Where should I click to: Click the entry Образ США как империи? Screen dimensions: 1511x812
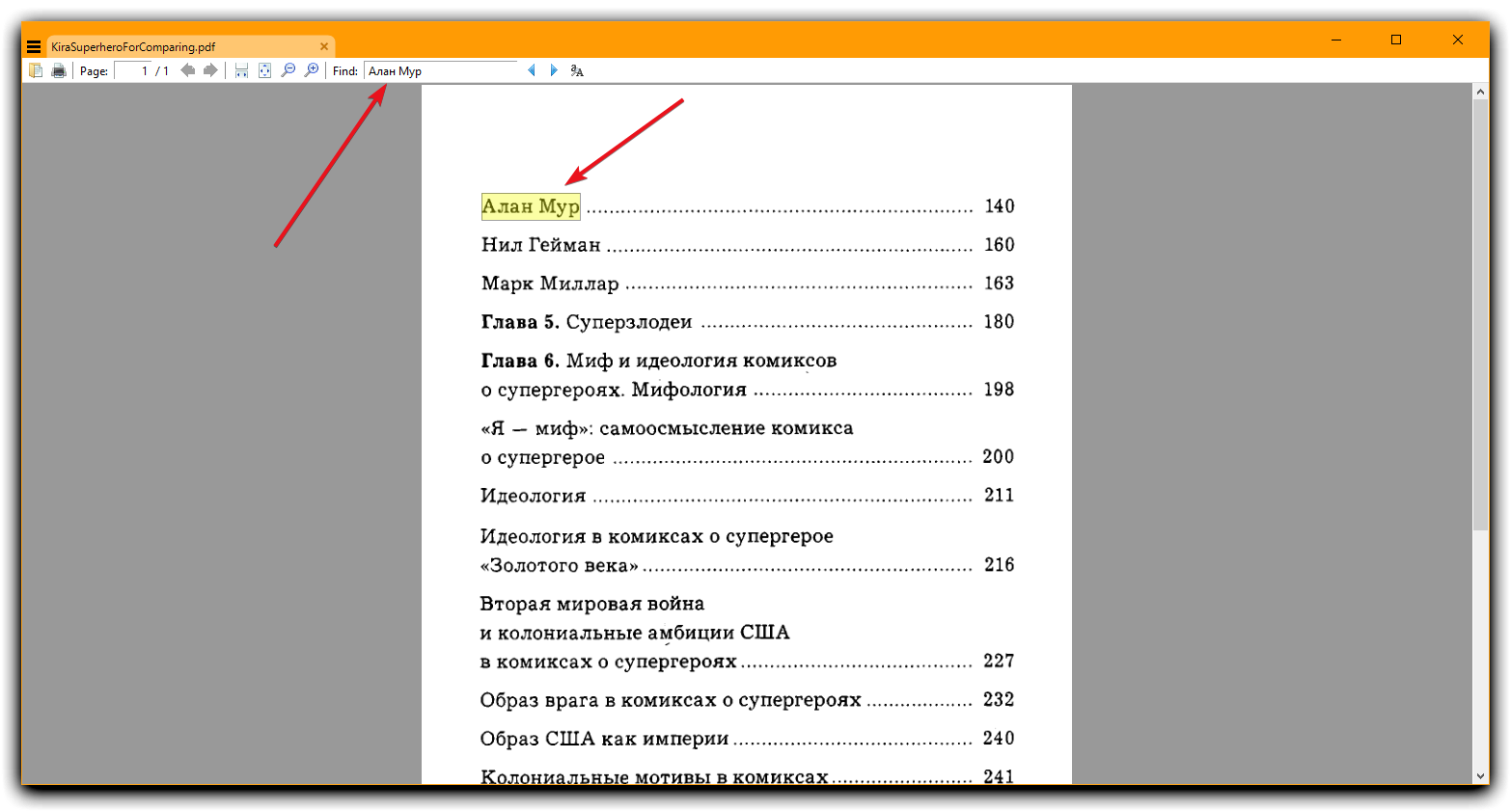(604, 739)
